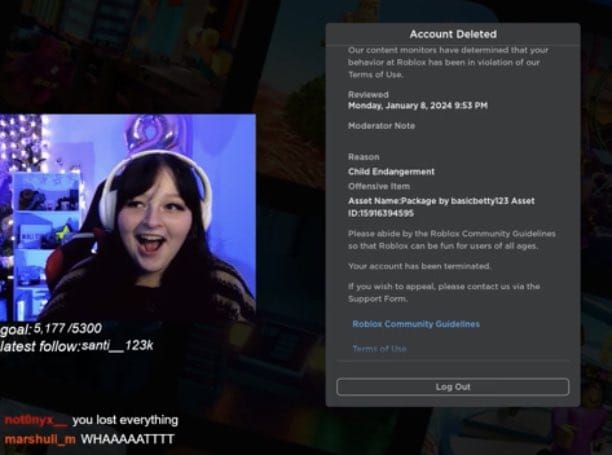Screen dimensions: 612x455
Task: Click the 'Asset Name:Package by basicbetty123' text
Action: pos(428,201)
